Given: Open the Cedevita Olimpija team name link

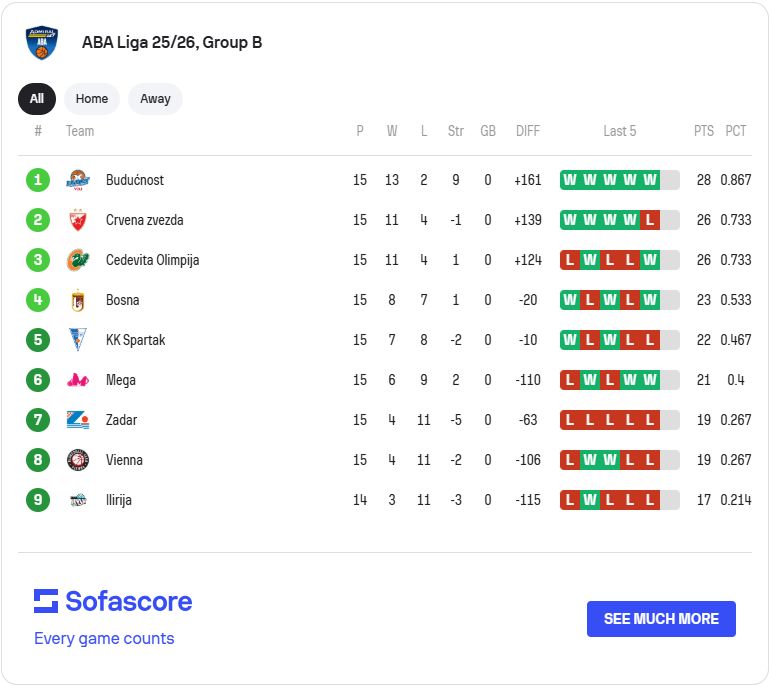Looking at the screenshot, I should 152,260.
